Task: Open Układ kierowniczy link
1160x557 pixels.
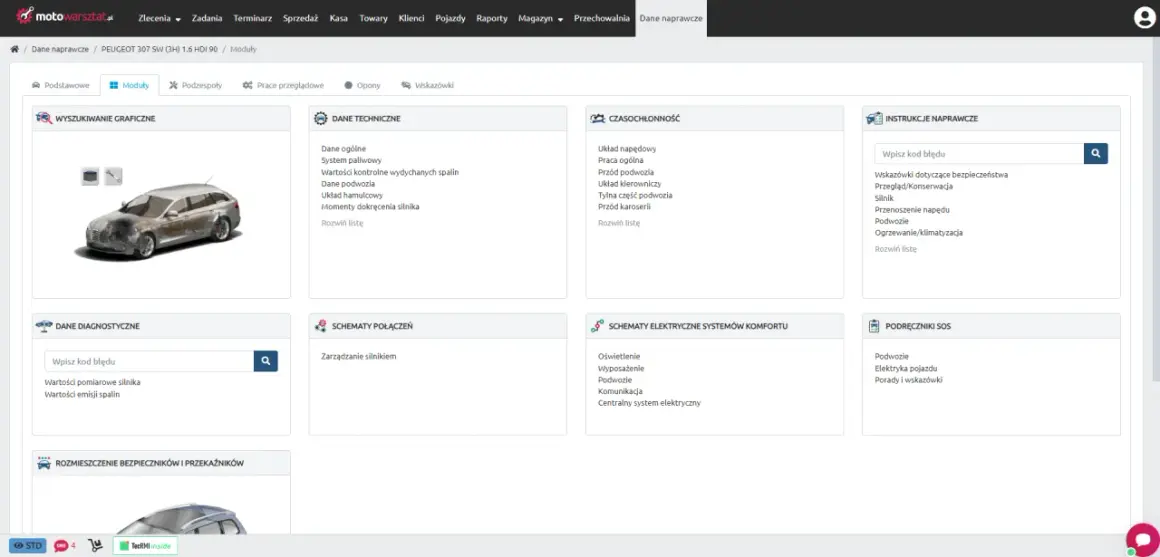Action: click(630, 183)
